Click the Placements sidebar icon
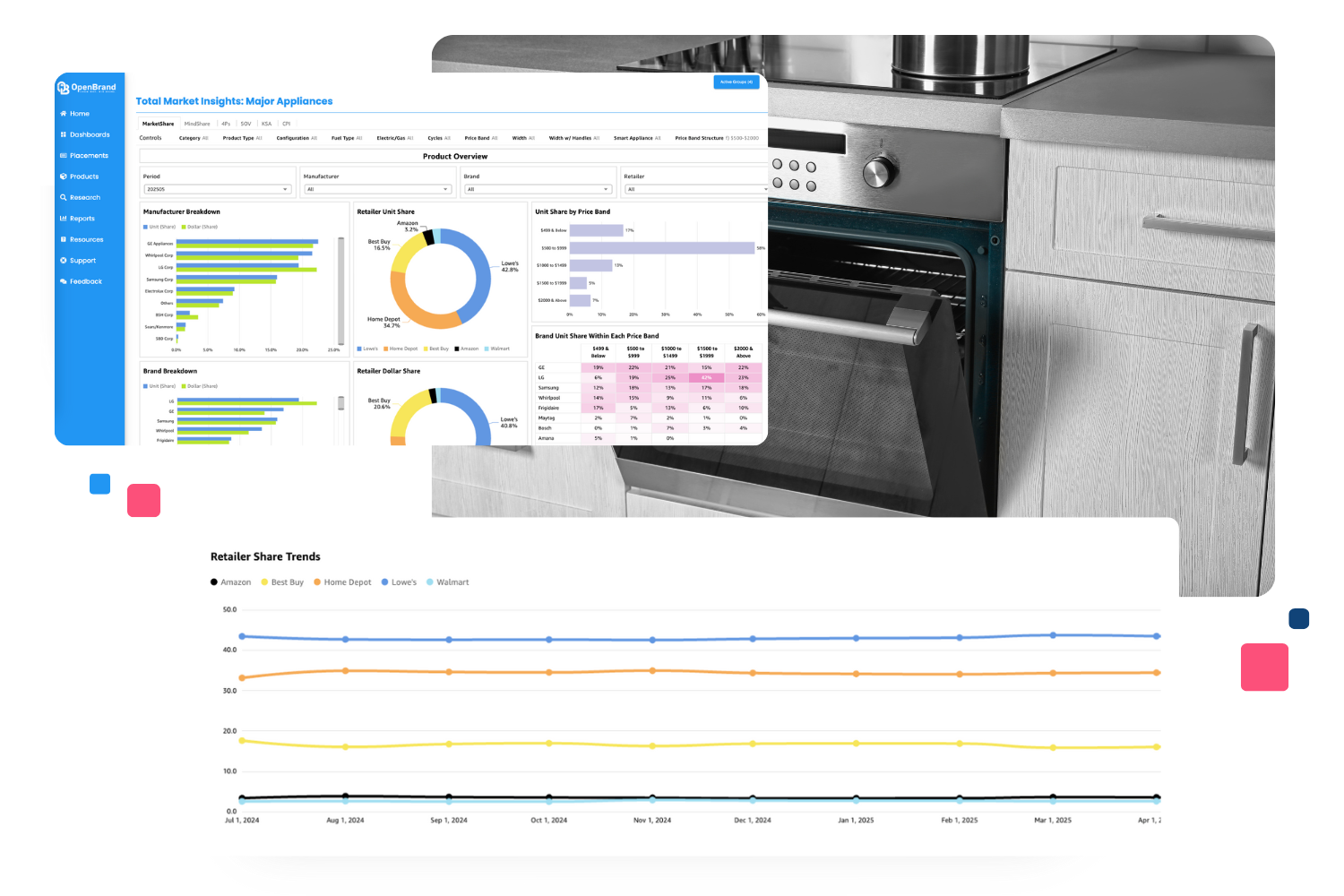 coord(64,156)
